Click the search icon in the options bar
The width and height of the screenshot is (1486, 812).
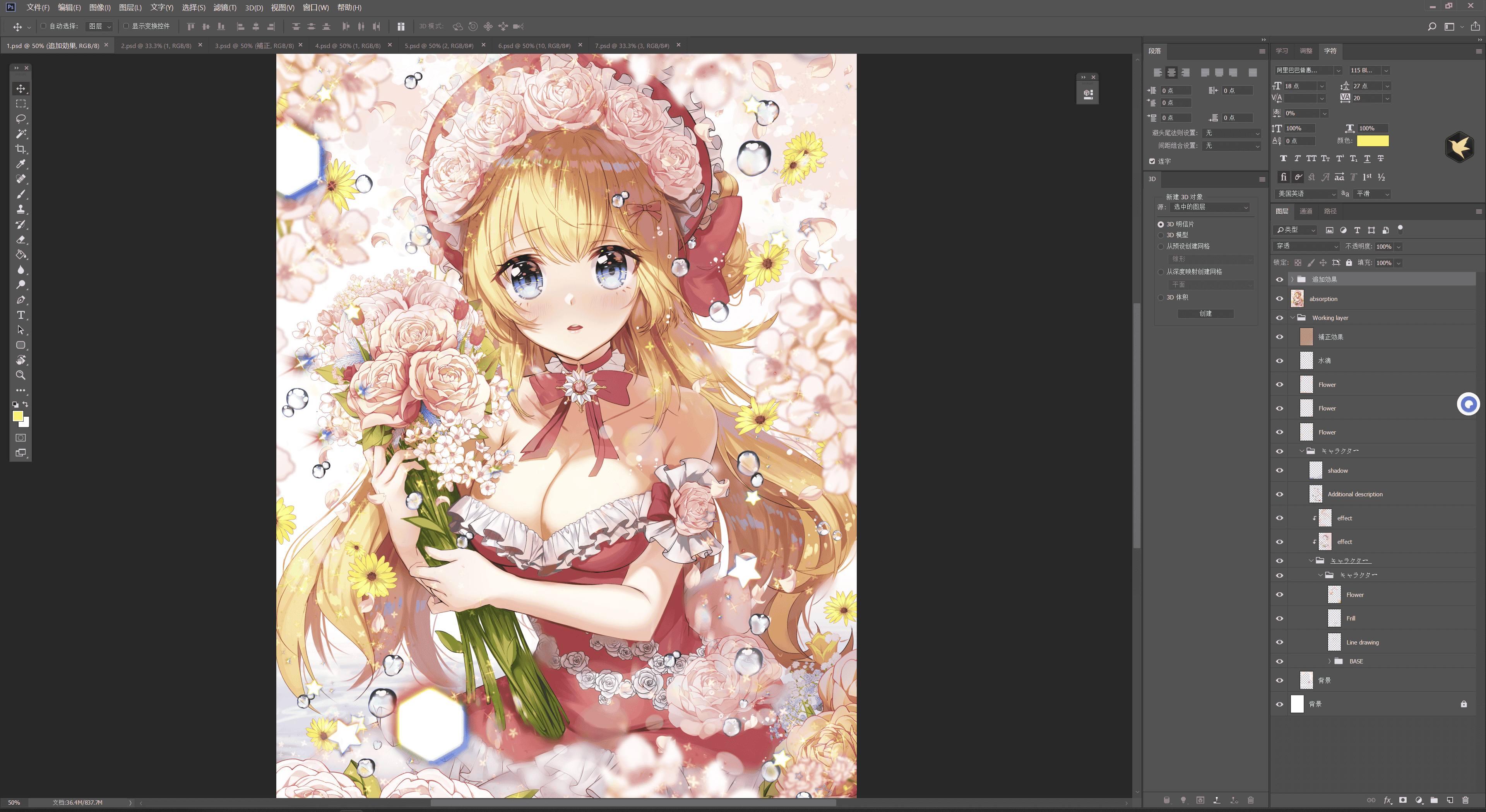tap(1432, 27)
